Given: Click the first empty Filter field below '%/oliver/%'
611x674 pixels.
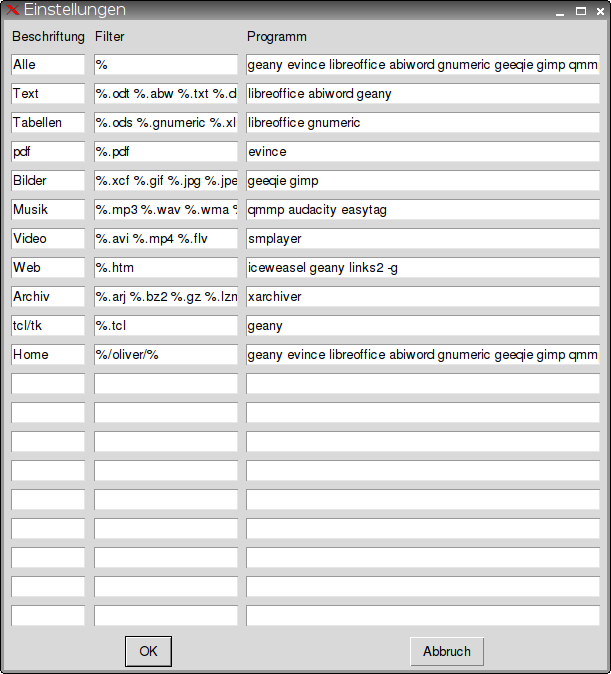Looking at the screenshot, I should click(166, 383).
